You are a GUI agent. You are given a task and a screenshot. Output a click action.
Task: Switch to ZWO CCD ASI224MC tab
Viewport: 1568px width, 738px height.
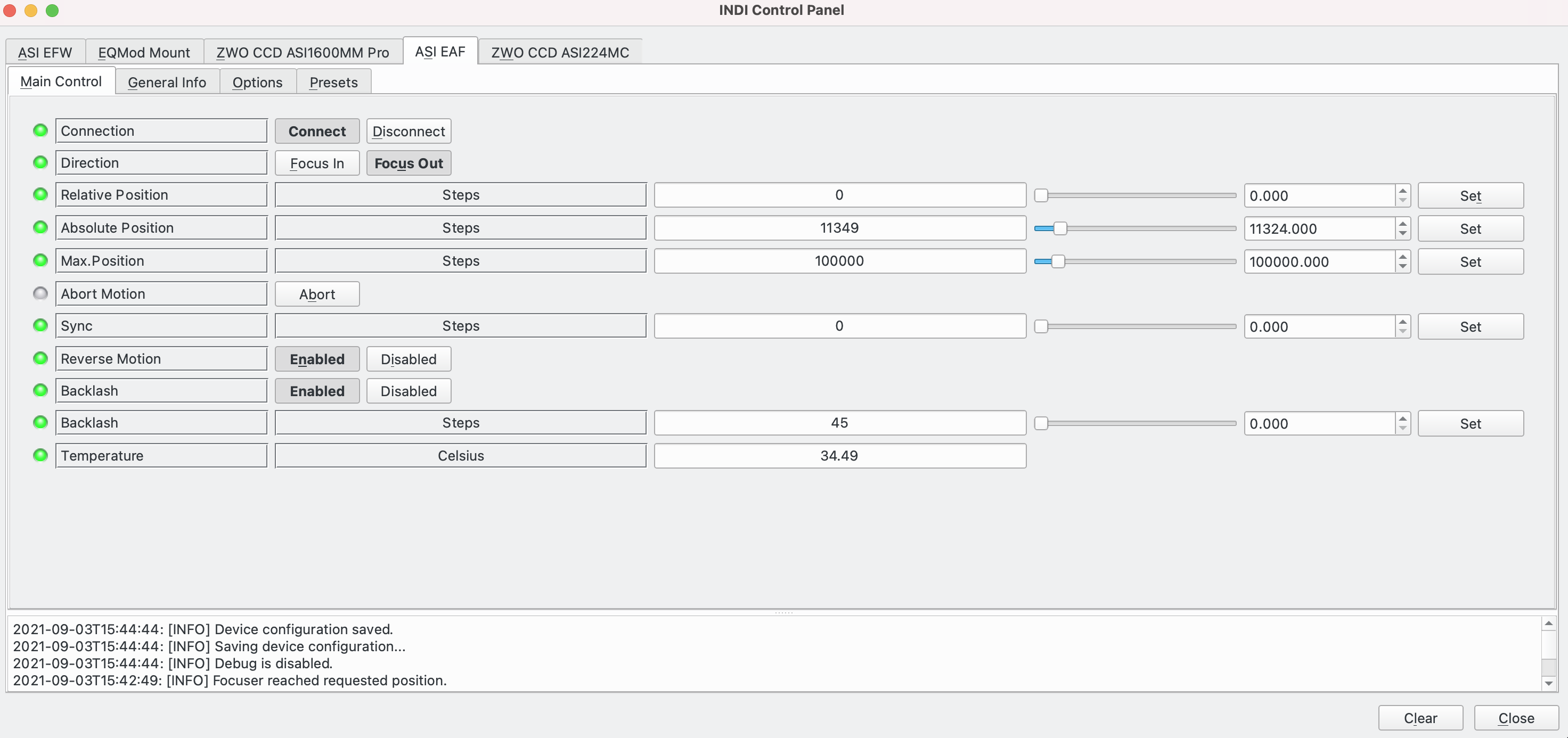(560, 52)
